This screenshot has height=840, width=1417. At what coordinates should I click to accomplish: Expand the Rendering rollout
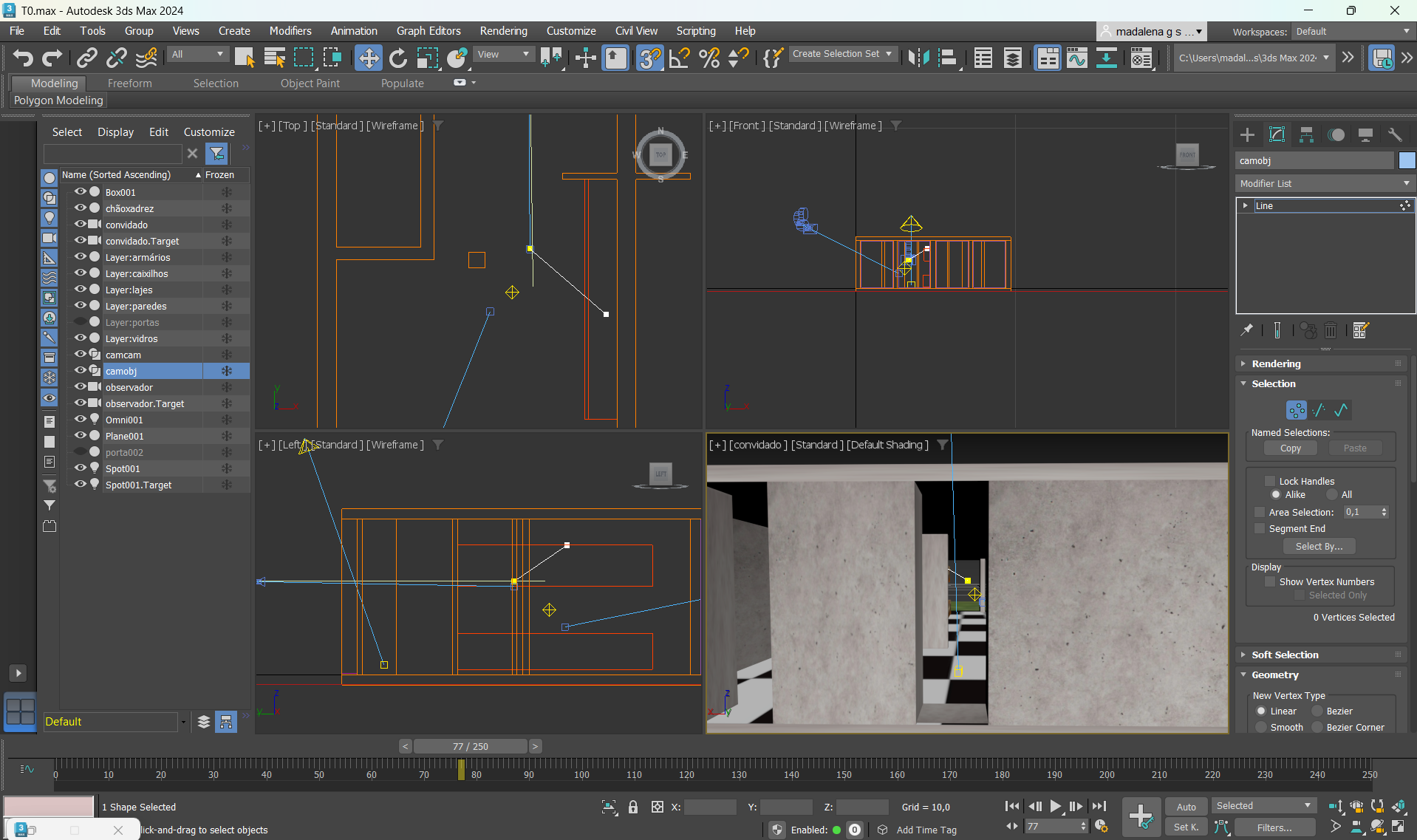click(x=1276, y=363)
